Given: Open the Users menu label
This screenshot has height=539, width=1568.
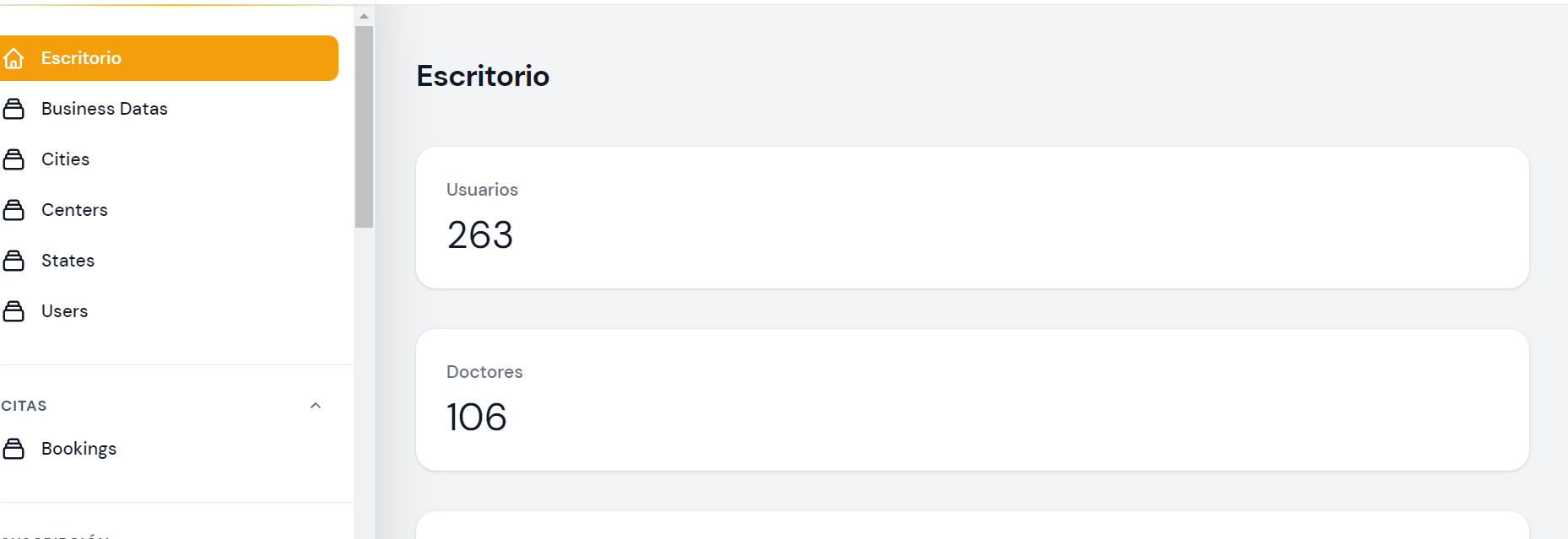Looking at the screenshot, I should point(64,311).
